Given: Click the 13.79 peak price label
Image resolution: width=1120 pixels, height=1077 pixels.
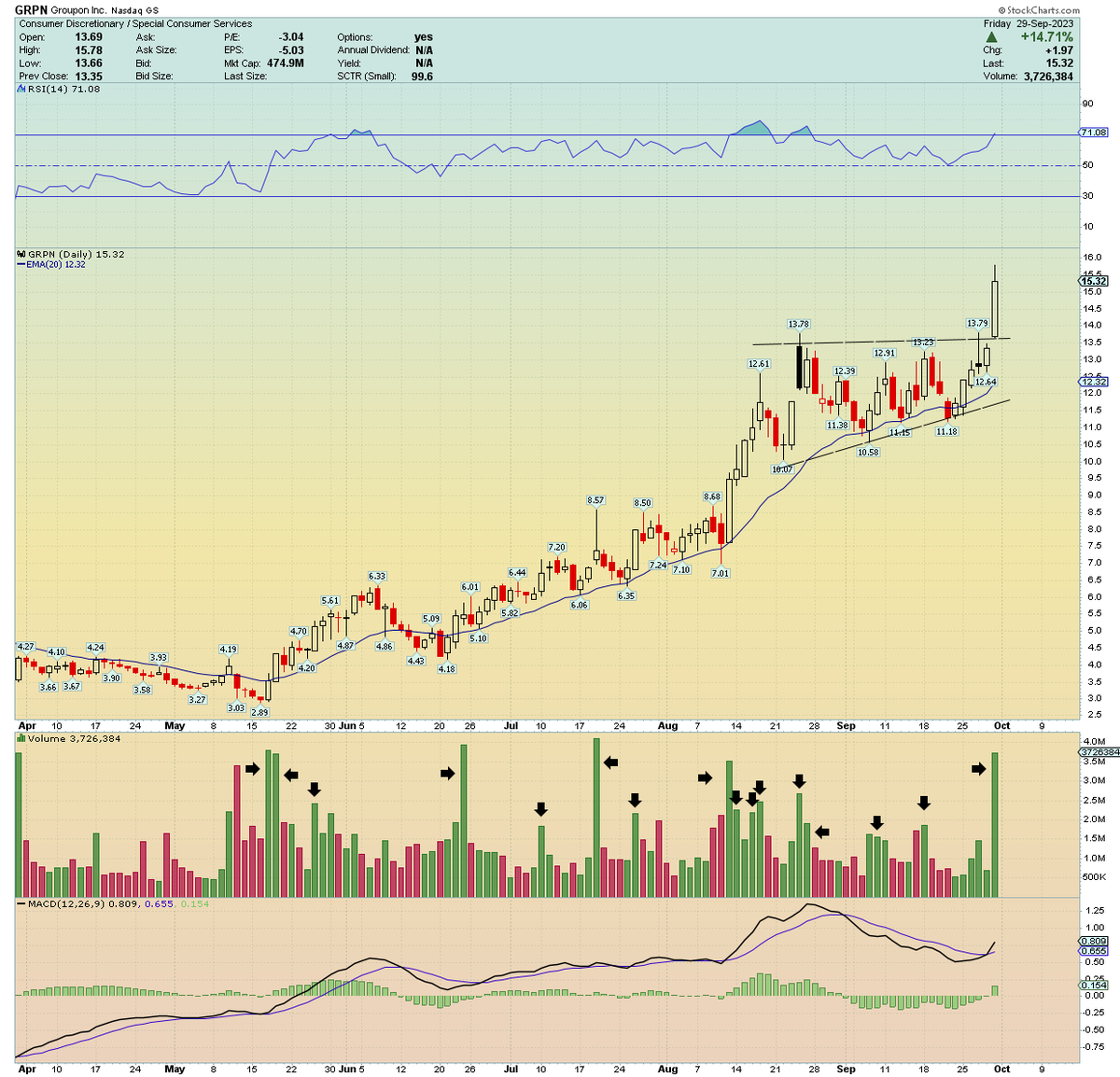Looking at the screenshot, I should (977, 323).
